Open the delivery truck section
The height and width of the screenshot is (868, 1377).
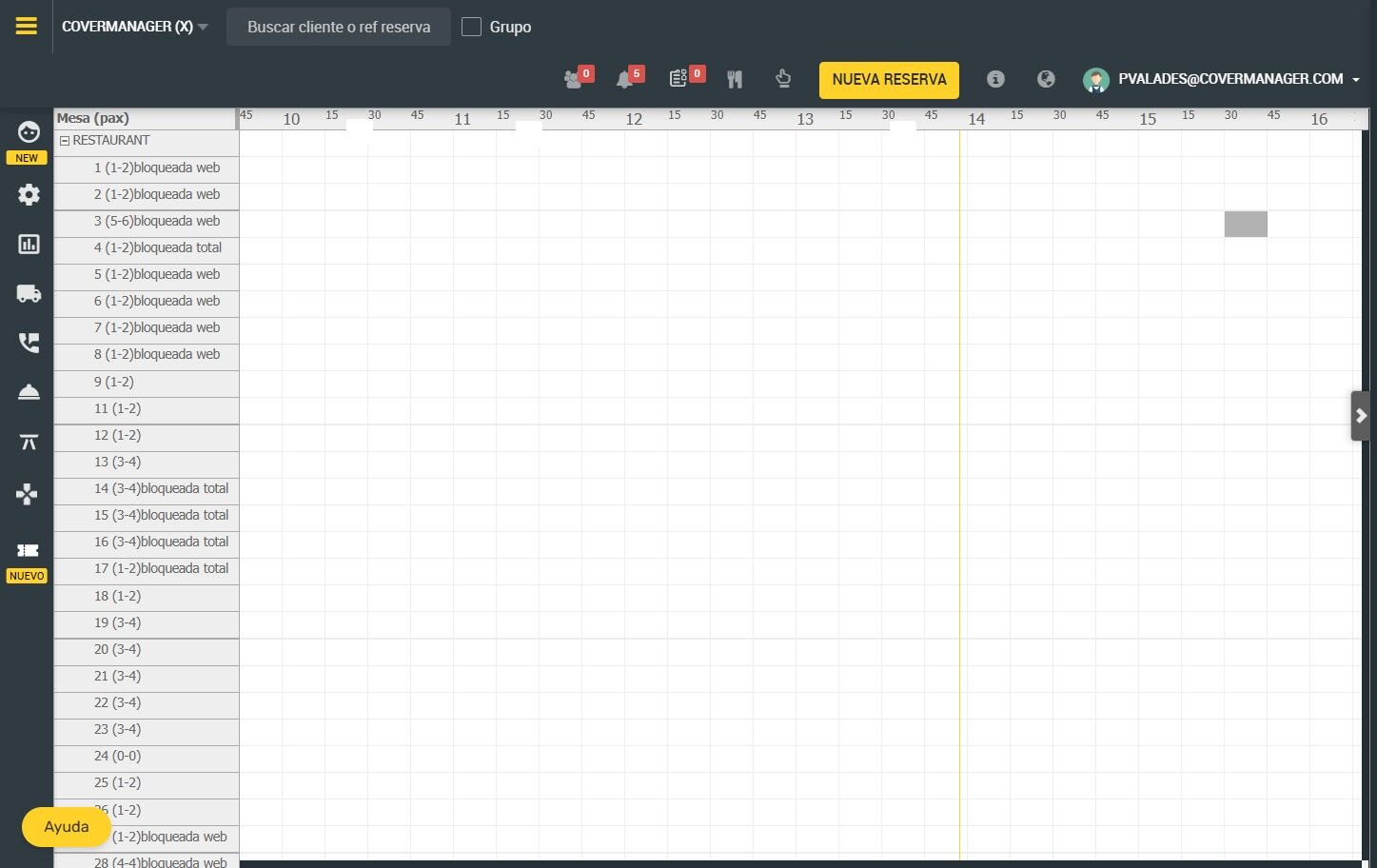point(29,294)
